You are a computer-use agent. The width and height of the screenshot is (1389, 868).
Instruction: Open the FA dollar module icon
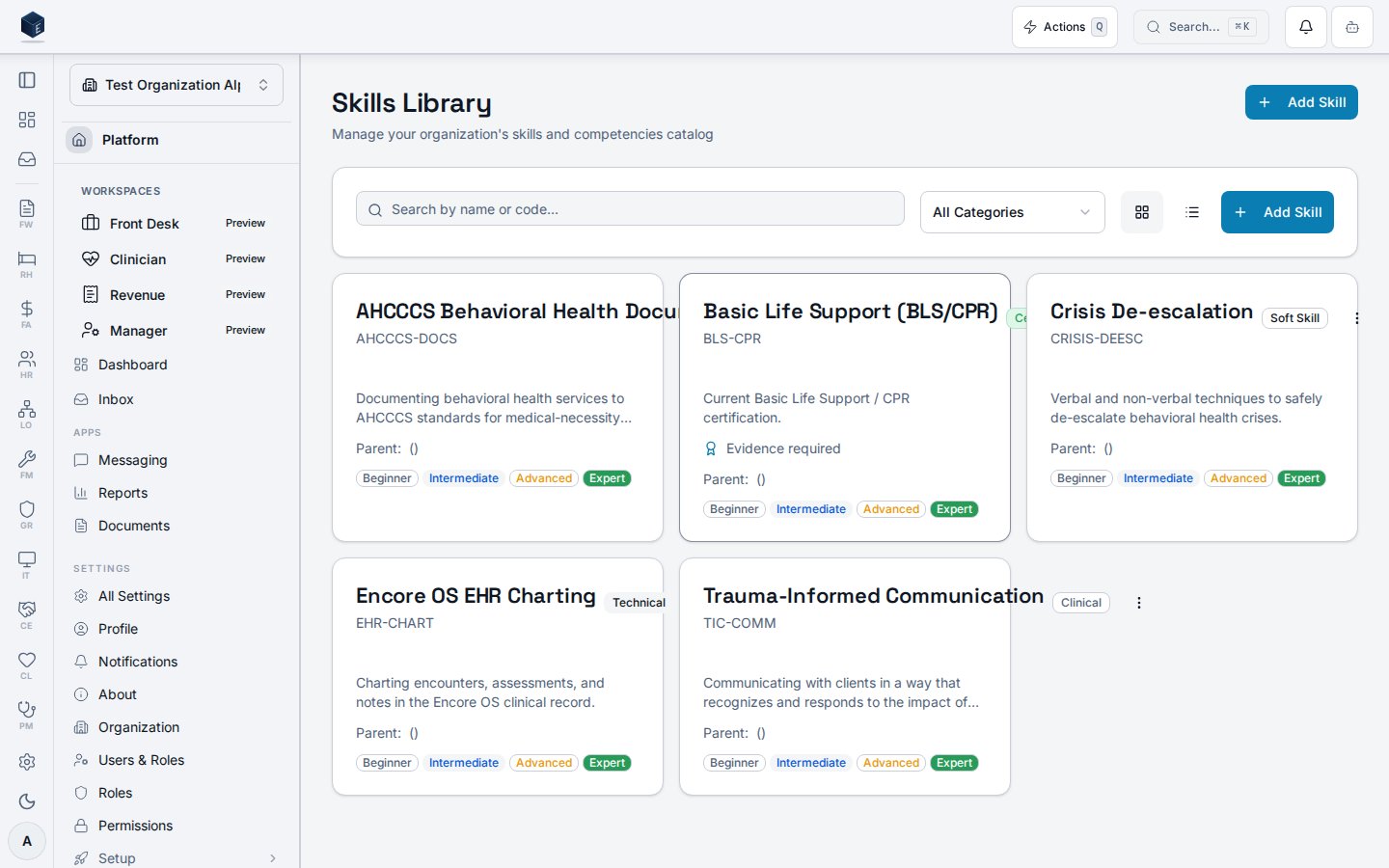pos(27,313)
